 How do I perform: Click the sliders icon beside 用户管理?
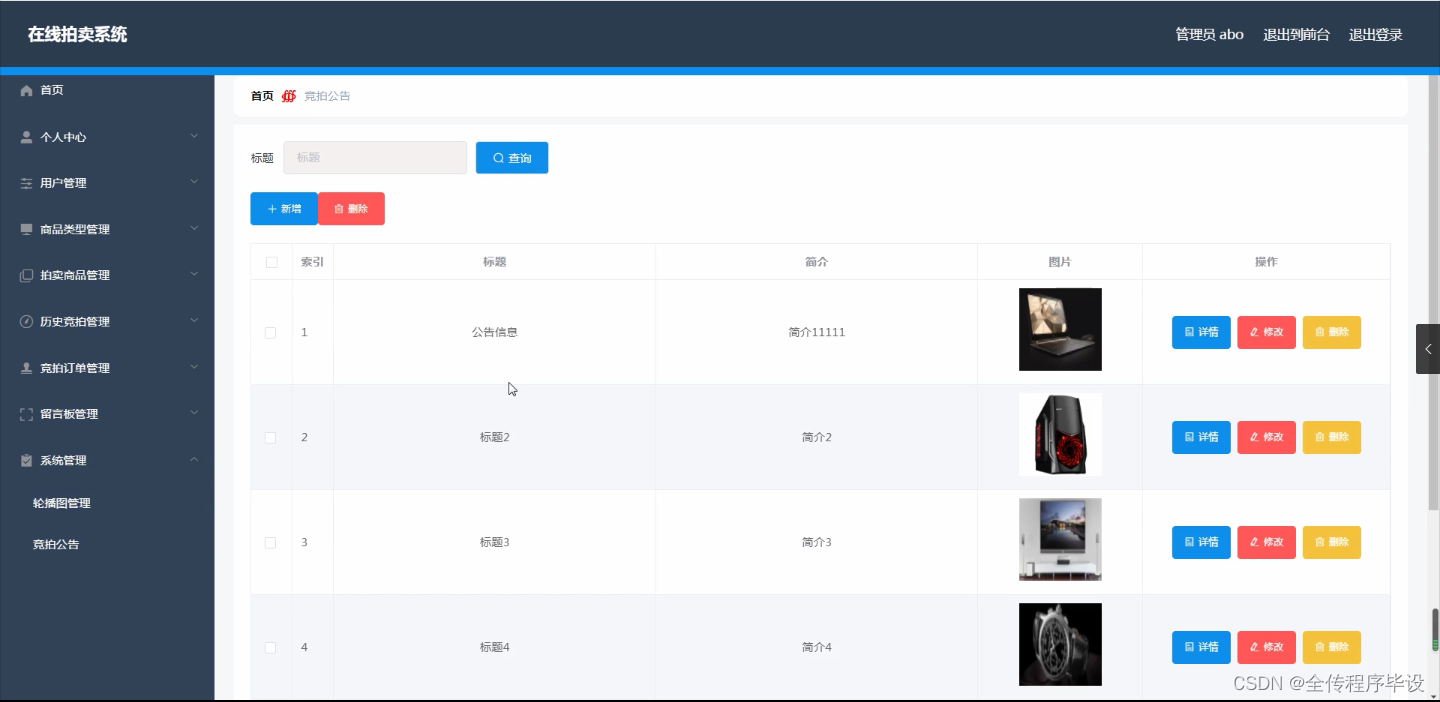point(26,183)
